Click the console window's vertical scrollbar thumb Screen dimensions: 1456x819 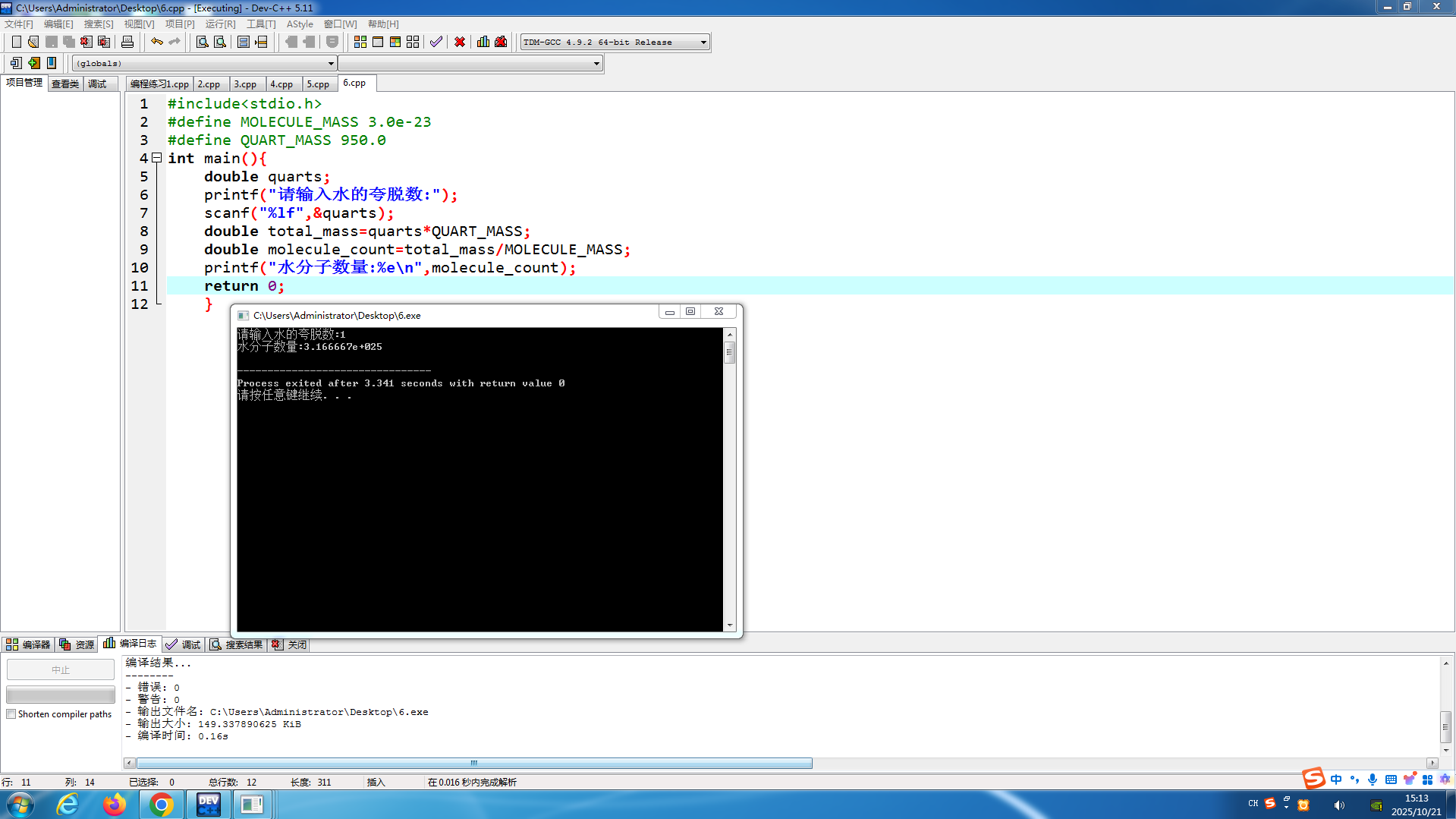pyautogui.click(x=730, y=353)
